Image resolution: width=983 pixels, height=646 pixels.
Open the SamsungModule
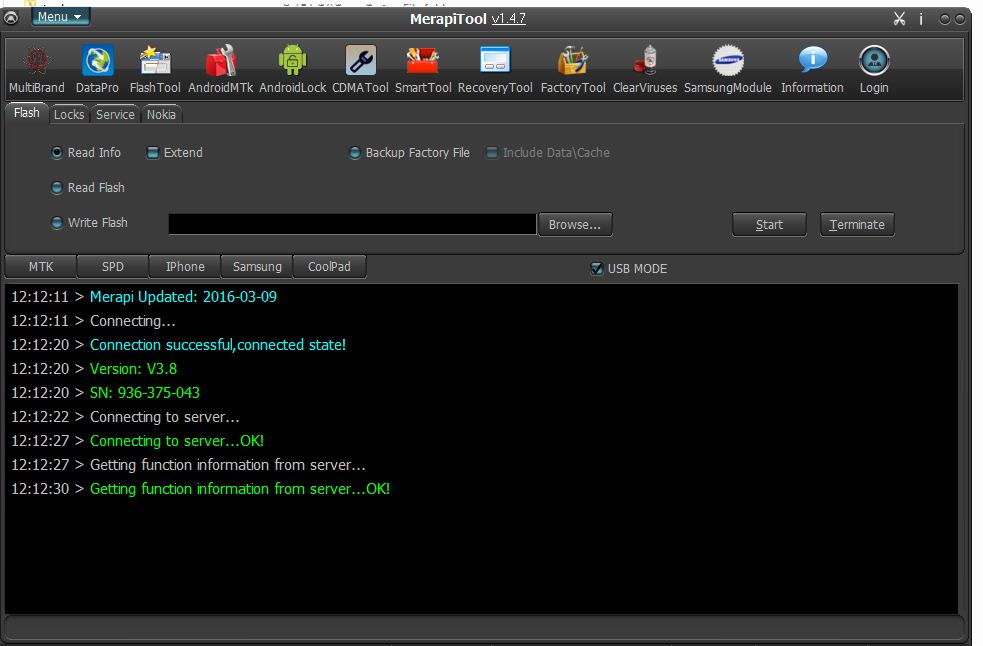click(728, 69)
